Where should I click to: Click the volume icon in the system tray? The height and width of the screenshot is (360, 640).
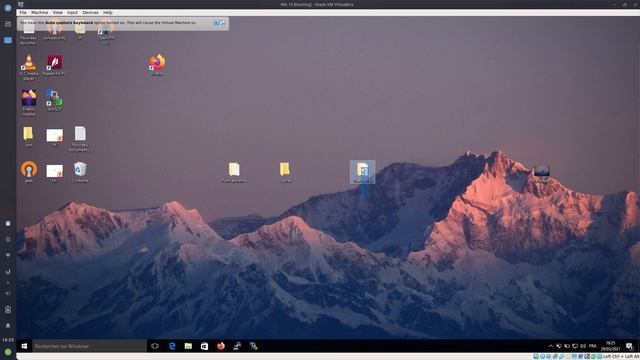click(583, 346)
